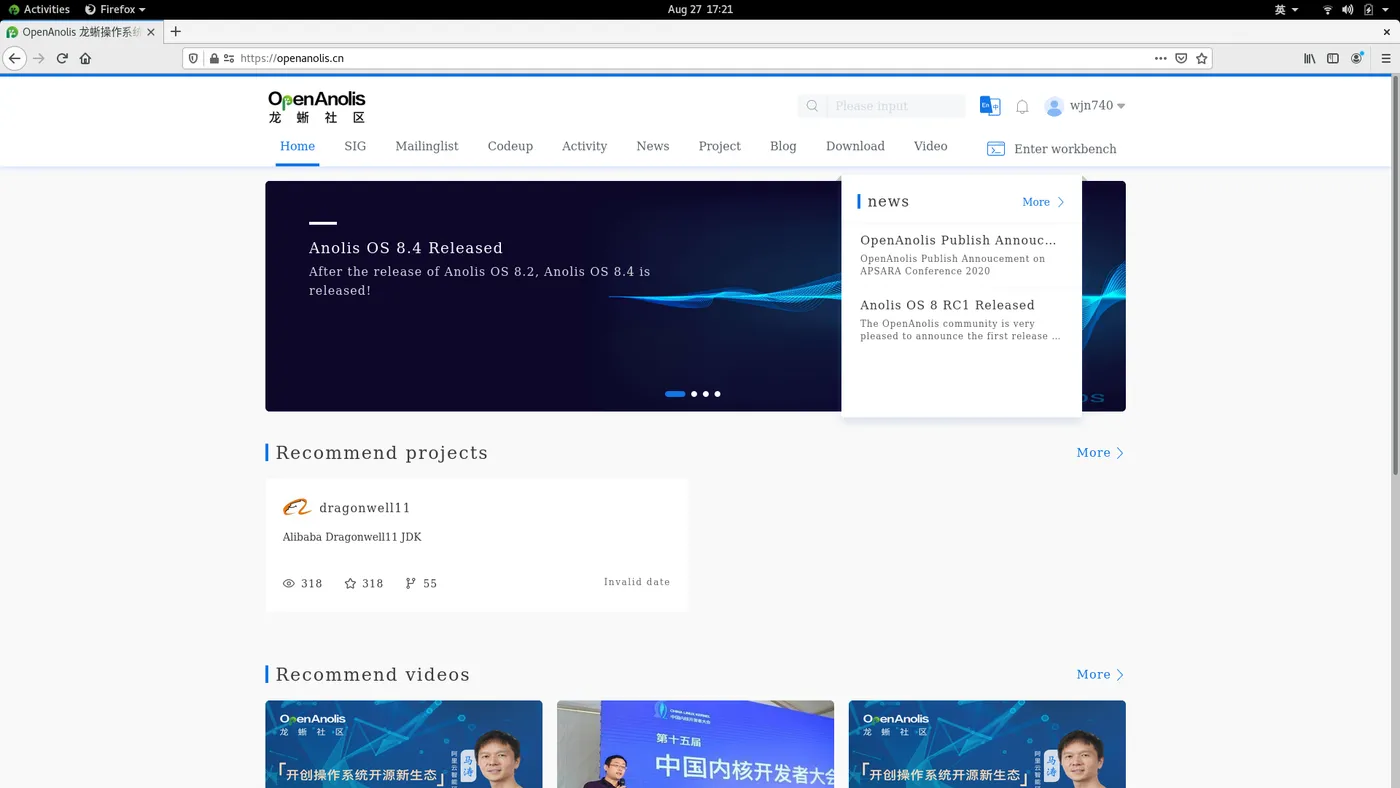1400x788 pixels.
Task: Bookmark this page with the star
Action: click(x=1202, y=58)
